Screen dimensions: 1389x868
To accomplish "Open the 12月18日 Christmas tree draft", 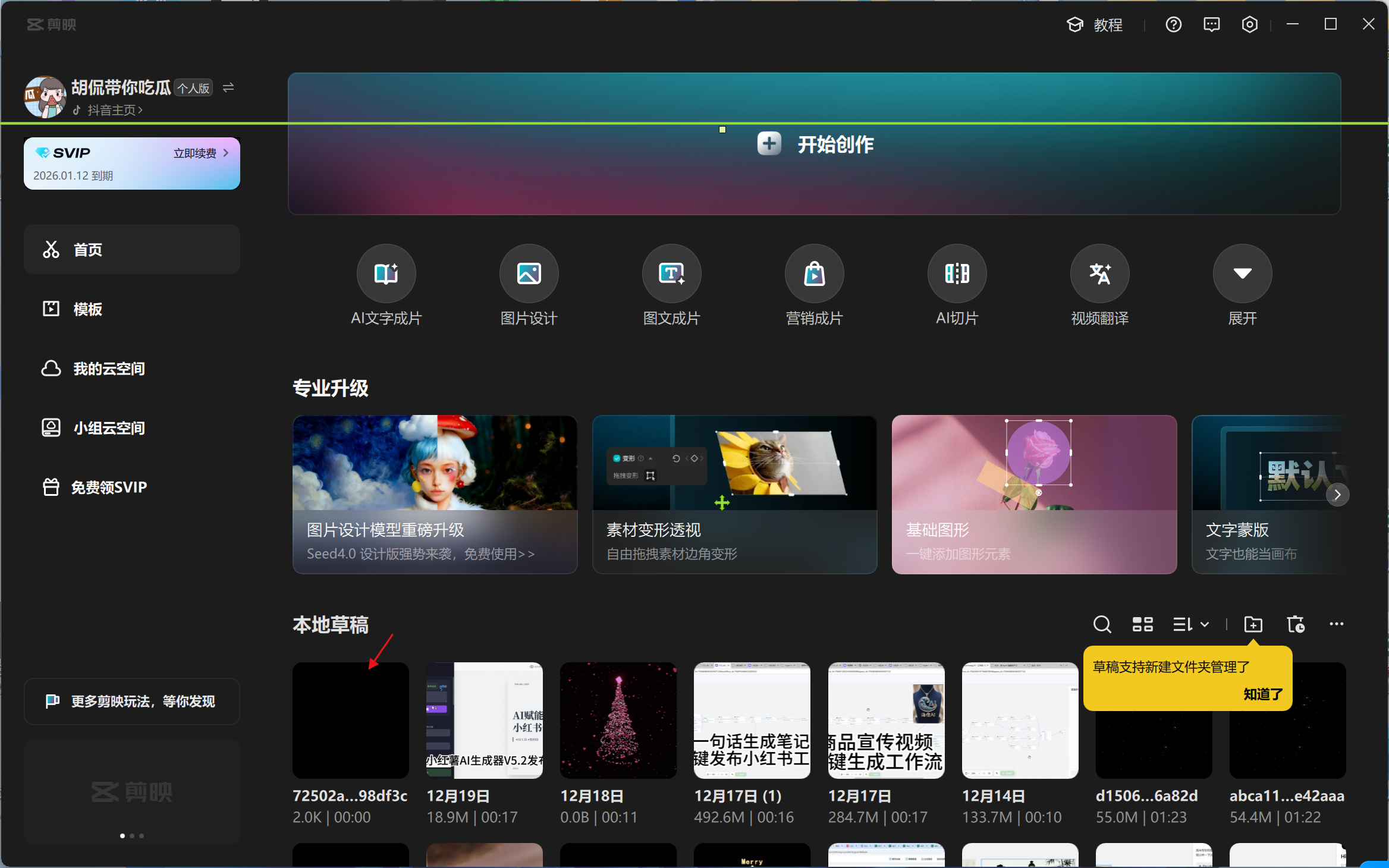I will [x=618, y=720].
